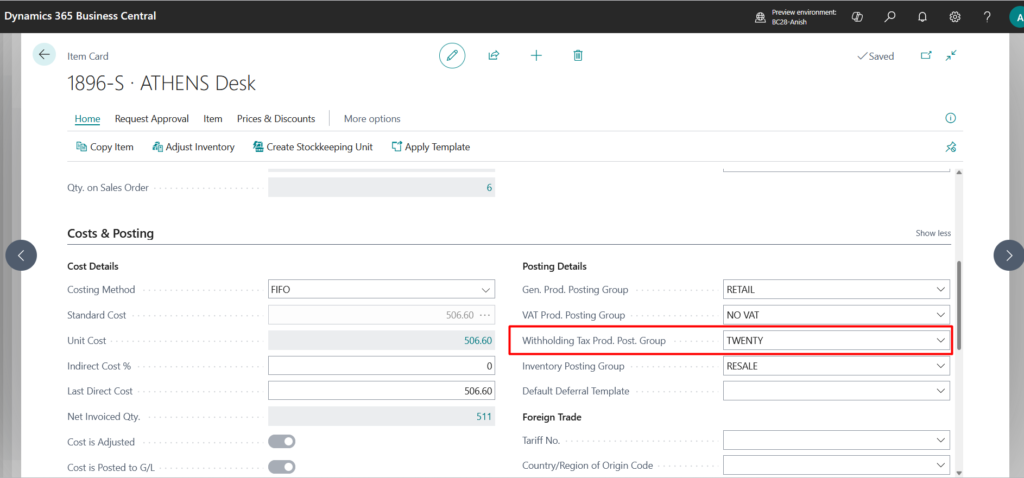Click the trash Delete icon
This screenshot has height=478, width=1024.
tap(578, 56)
